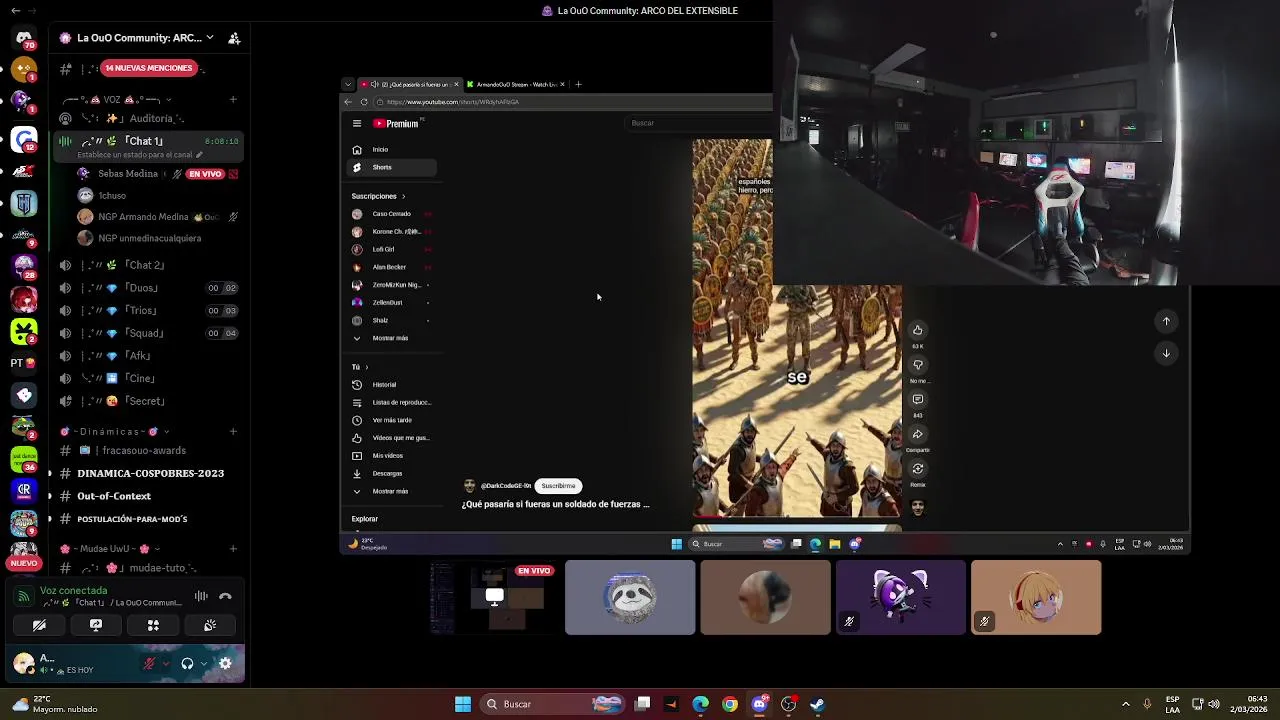1280x720 pixels.
Task: Join Duos voice channel
Action: pyautogui.click(x=150, y=288)
